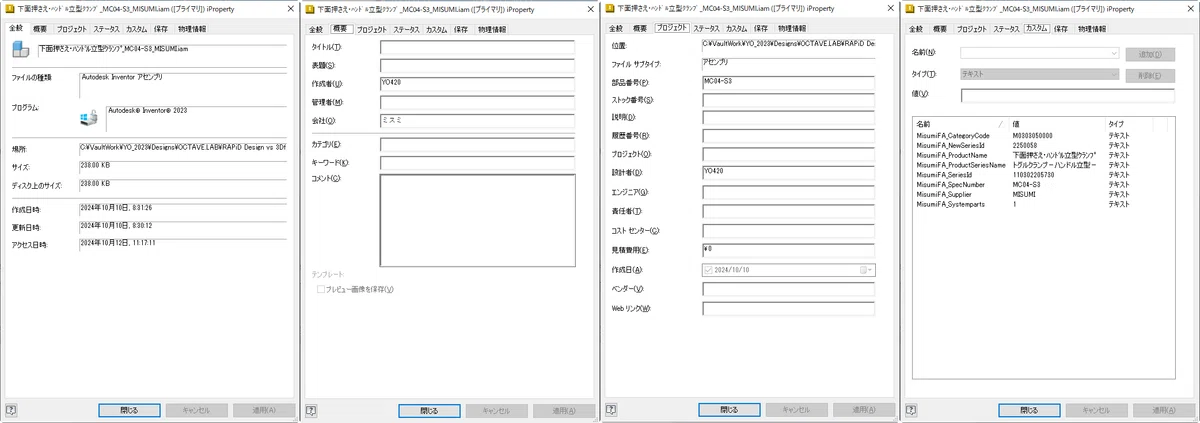
Task: Click the タイトル(T) input field
Action: 477,47
